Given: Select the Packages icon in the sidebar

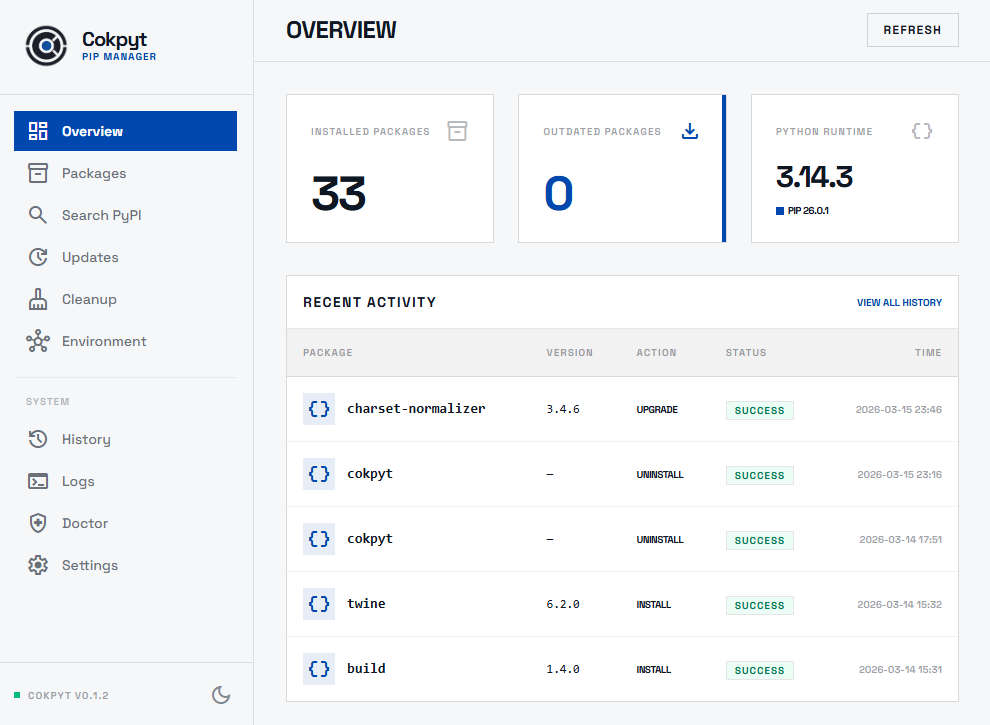Looking at the screenshot, I should [x=38, y=173].
